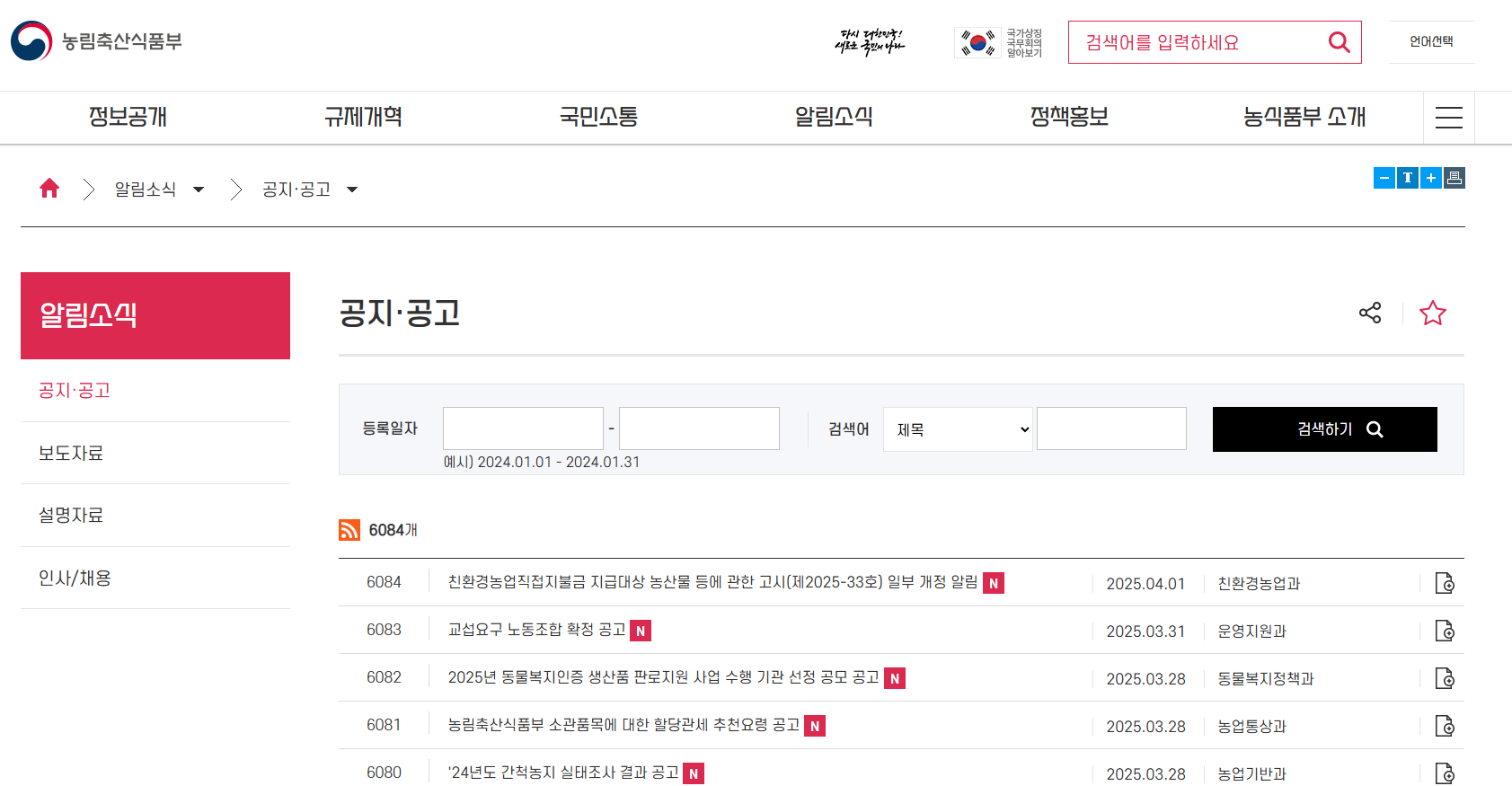Select 인사/채용 in the left sidebar

(155, 578)
